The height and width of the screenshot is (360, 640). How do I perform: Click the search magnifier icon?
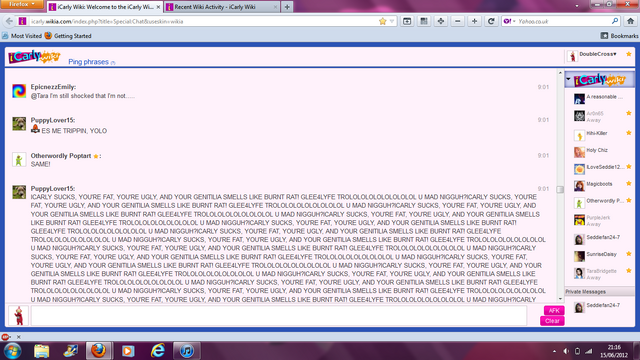click(x=615, y=21)
